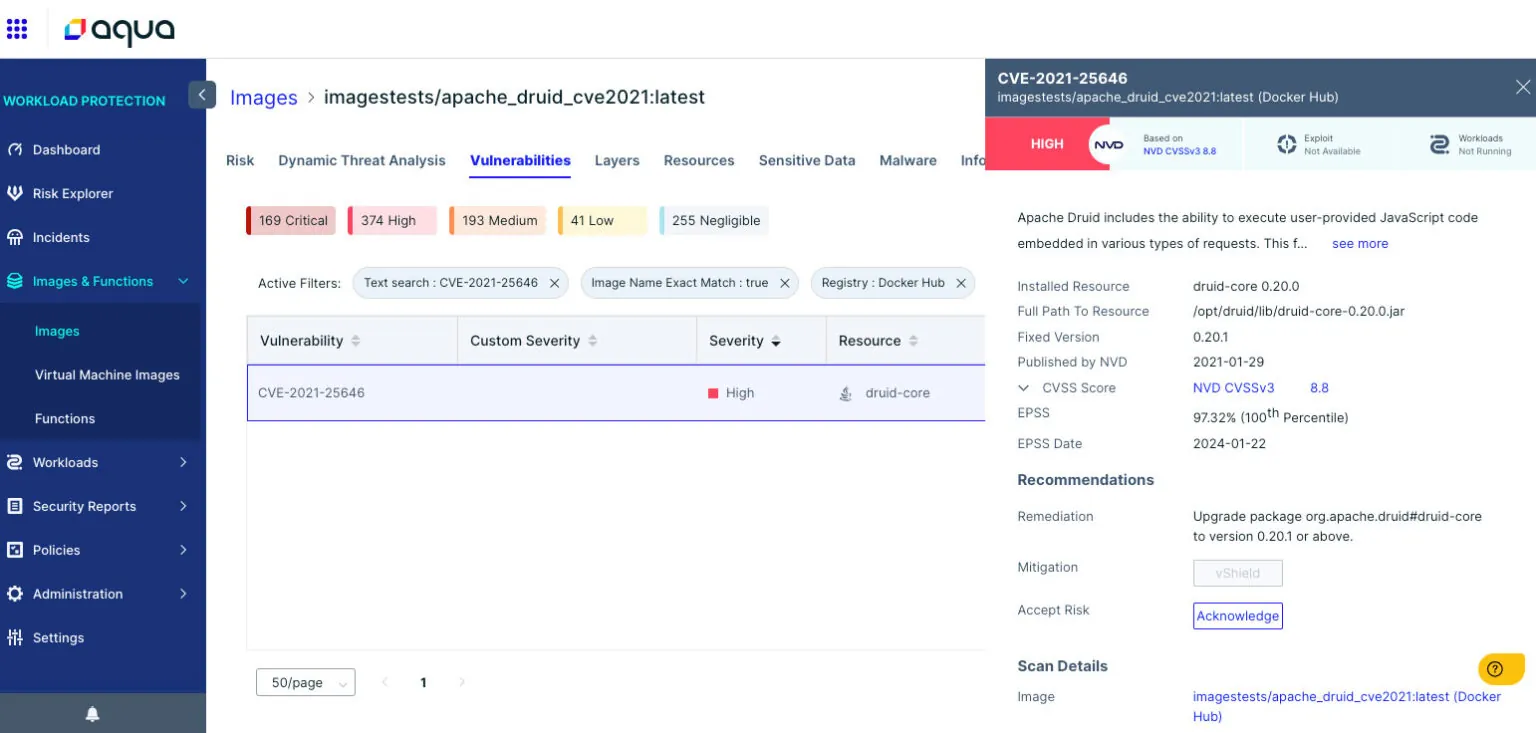Open the NVD CVSSv3 link

point(1234,388)
